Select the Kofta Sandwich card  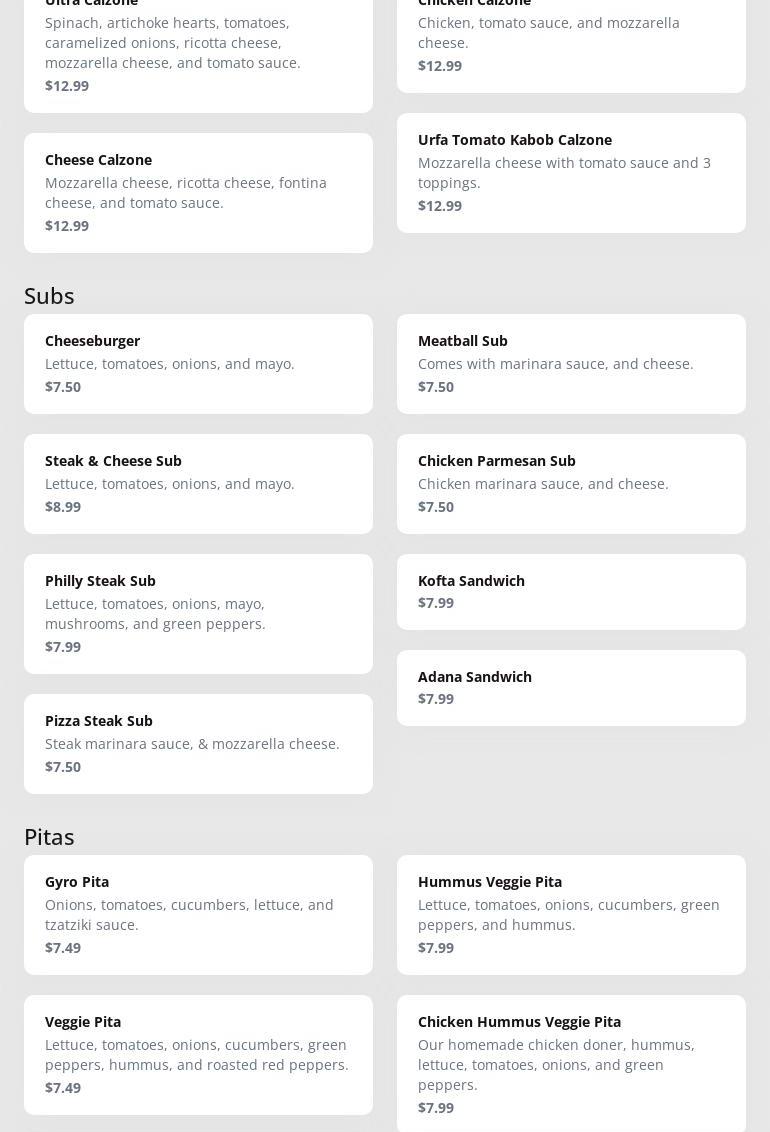click(x=571, y=591)
